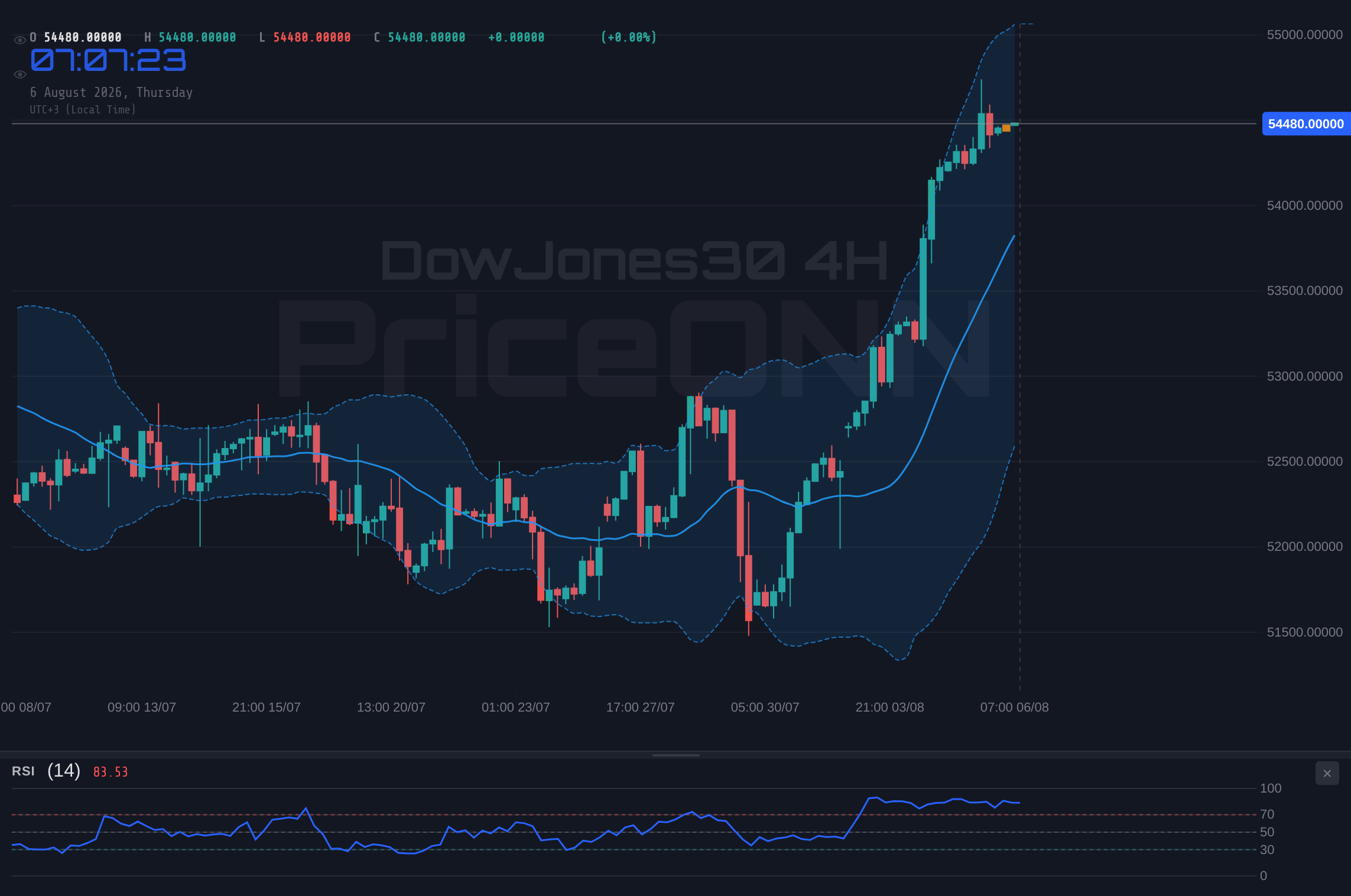Click the 17:00 27/07 time axis label

tap(641, 707)
